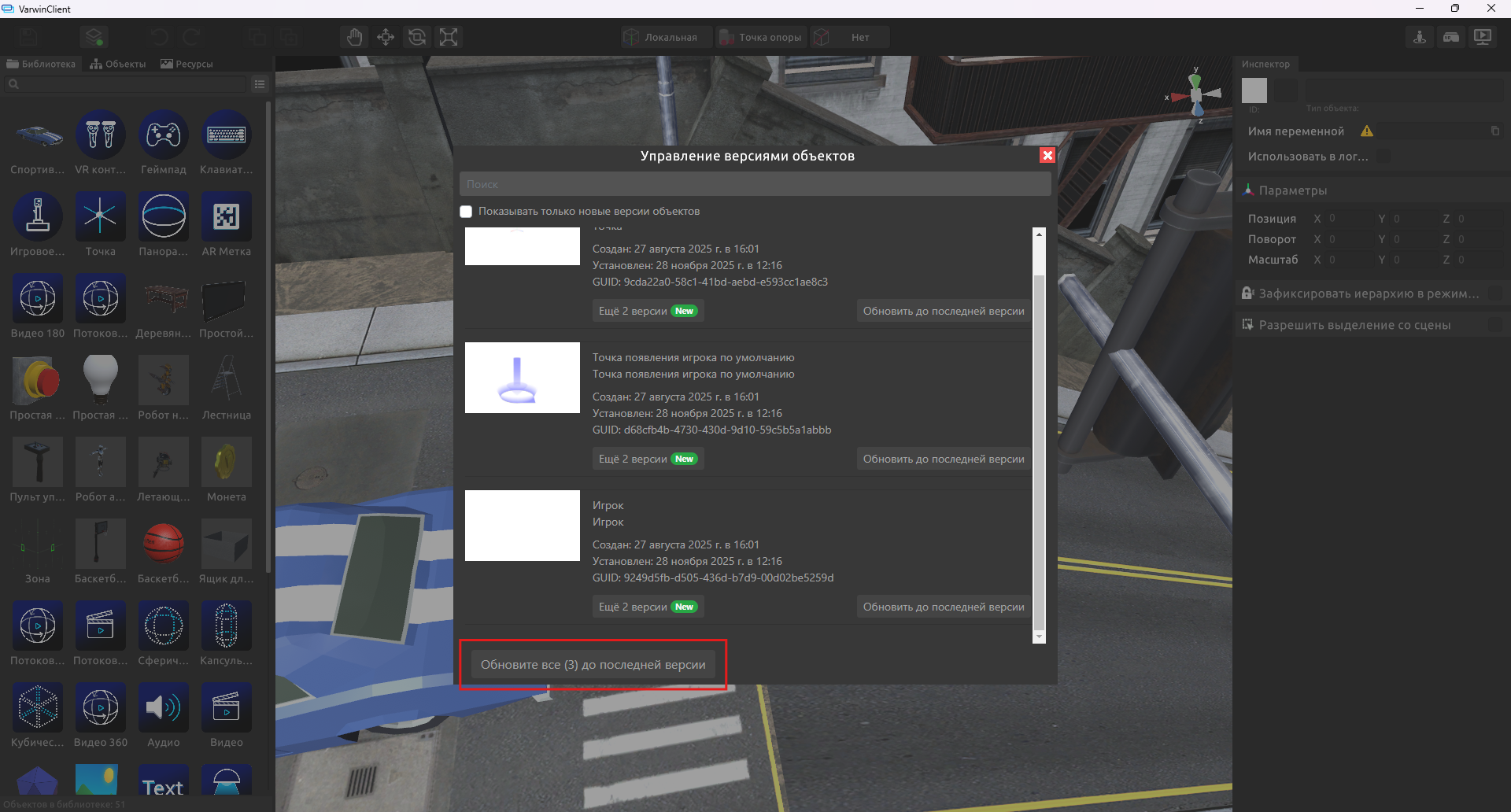Screen dimensions: 1511x812
Task: Click the version list scrollbar down arrow
Action: pyautogui.click(x=1039, y=636)
